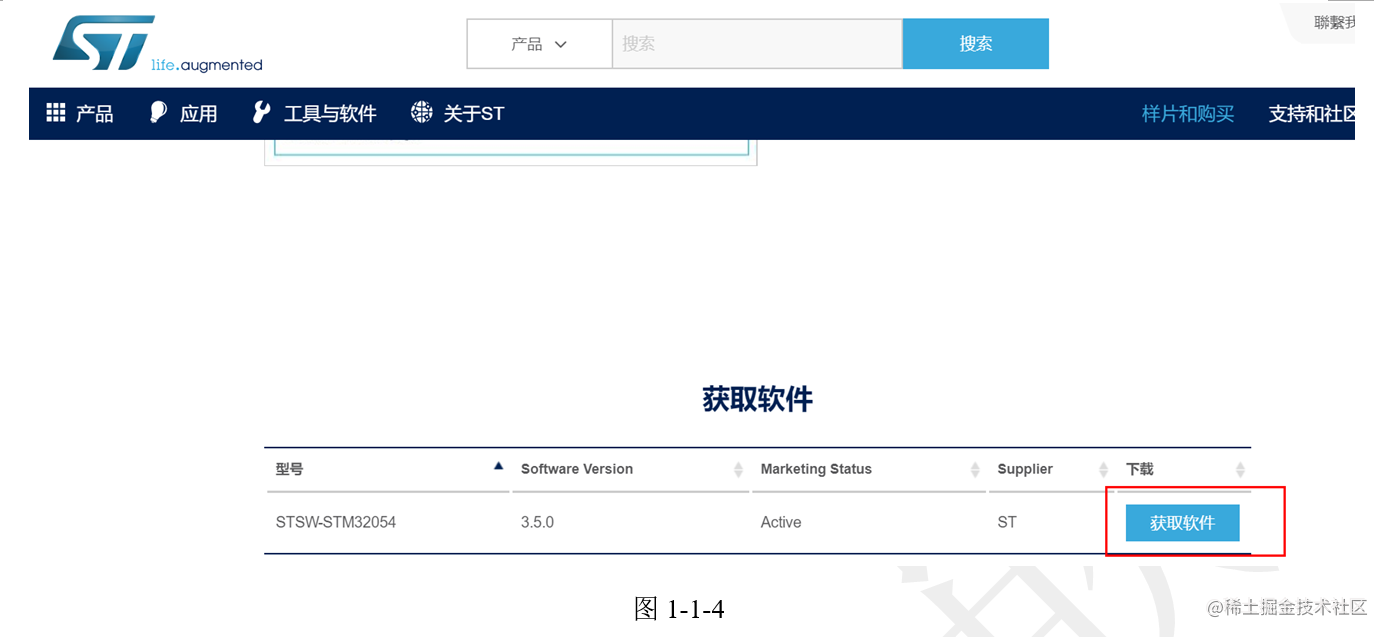The width and height of the screenshot is (1387, 637).
Task: Open the 产品 search category dropdown
Action: tap(539, 44)
